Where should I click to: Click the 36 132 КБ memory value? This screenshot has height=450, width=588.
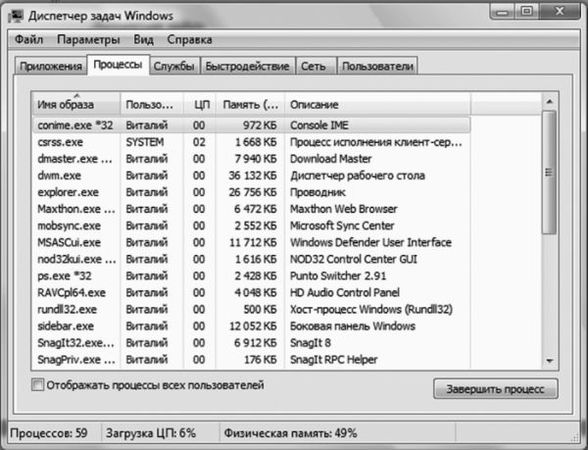252,176
